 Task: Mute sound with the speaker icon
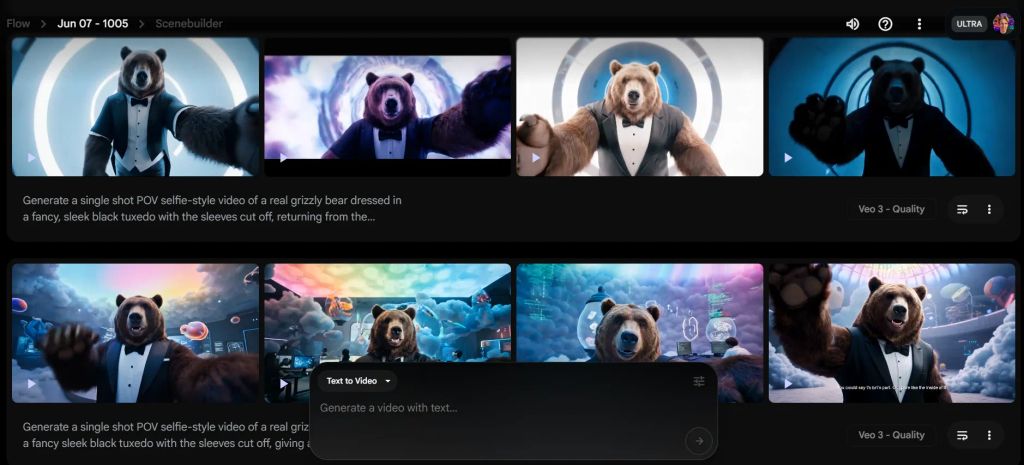coord(852,24)
